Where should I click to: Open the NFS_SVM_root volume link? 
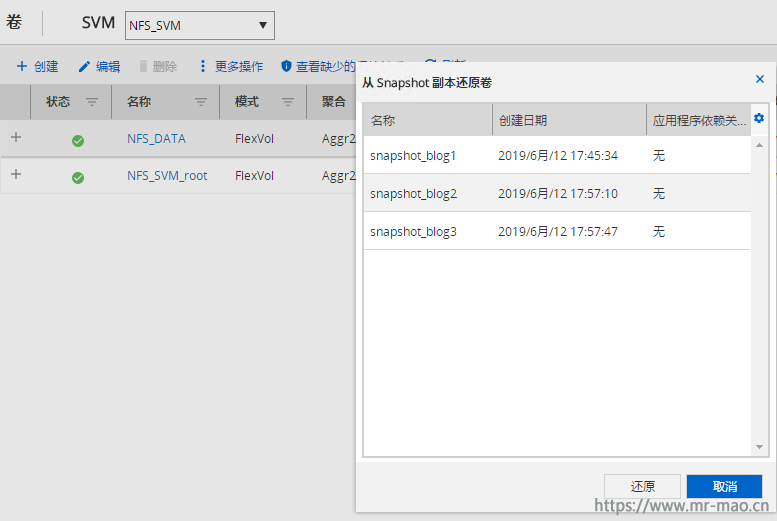pyautogui.click(x=167, y=175)
